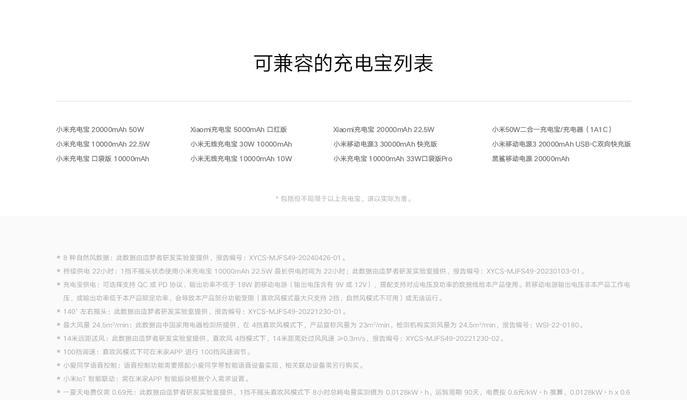The width and height of the screenshot is (687, 400).
Task: Click the 0.69元 electricity cost footnote
Action: point(346,392)
